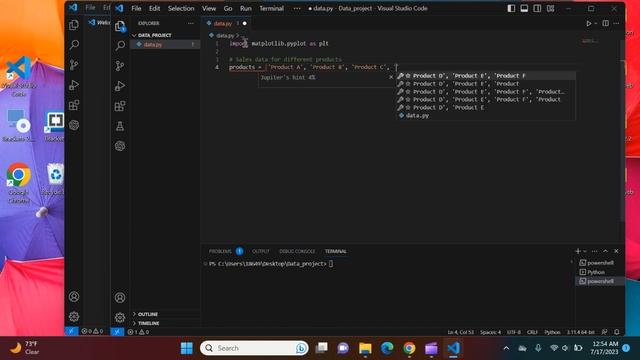Dismiss the Jupiter's hint popup
The image size is (640, 360).
[x=391, y=77]
